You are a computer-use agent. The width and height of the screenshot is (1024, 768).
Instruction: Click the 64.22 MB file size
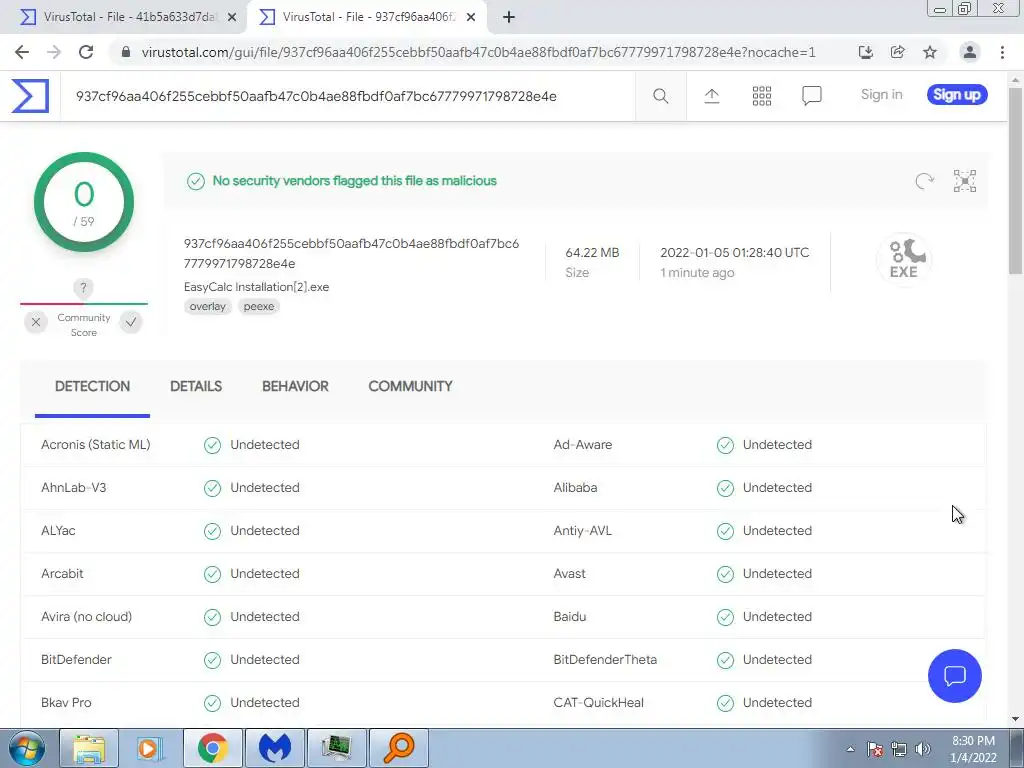click(x=592, y=253)
